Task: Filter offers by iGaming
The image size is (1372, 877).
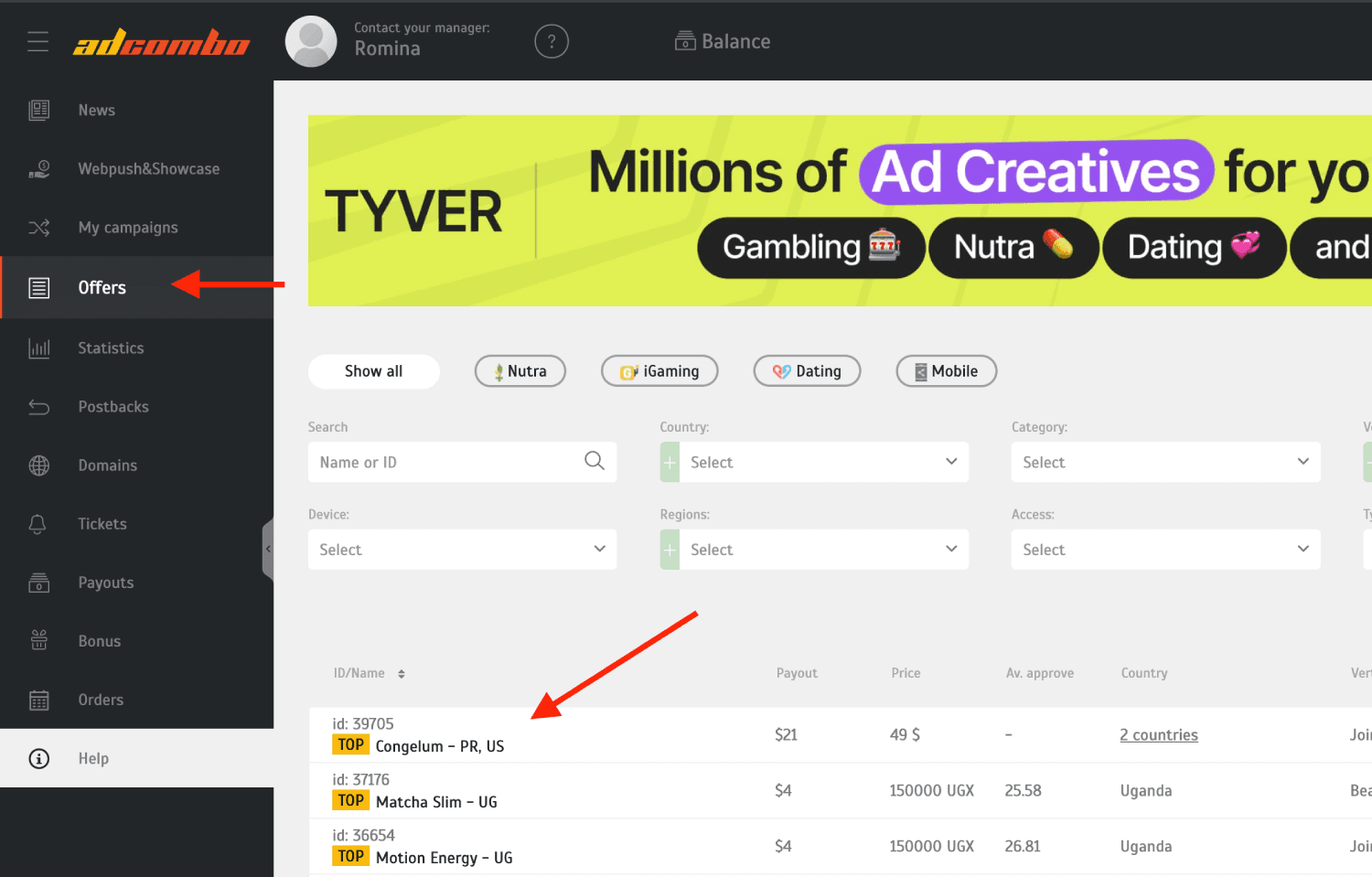Action: 659,371
